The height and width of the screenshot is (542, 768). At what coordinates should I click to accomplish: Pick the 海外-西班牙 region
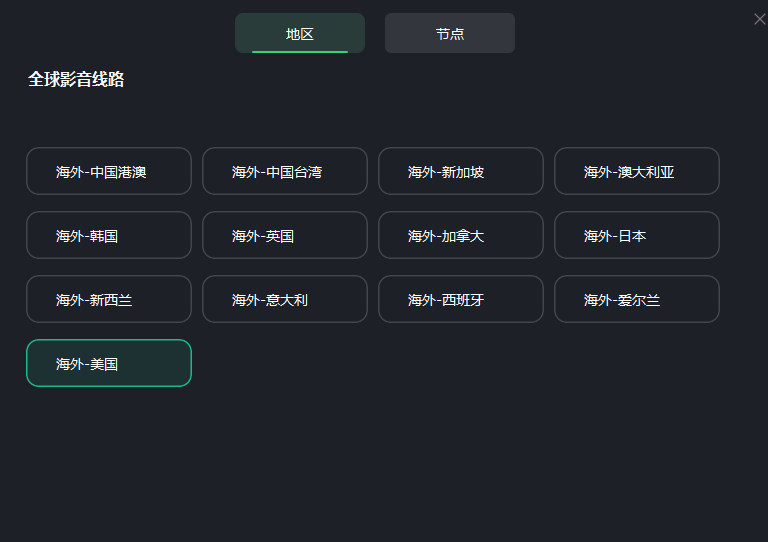(461, 299)
